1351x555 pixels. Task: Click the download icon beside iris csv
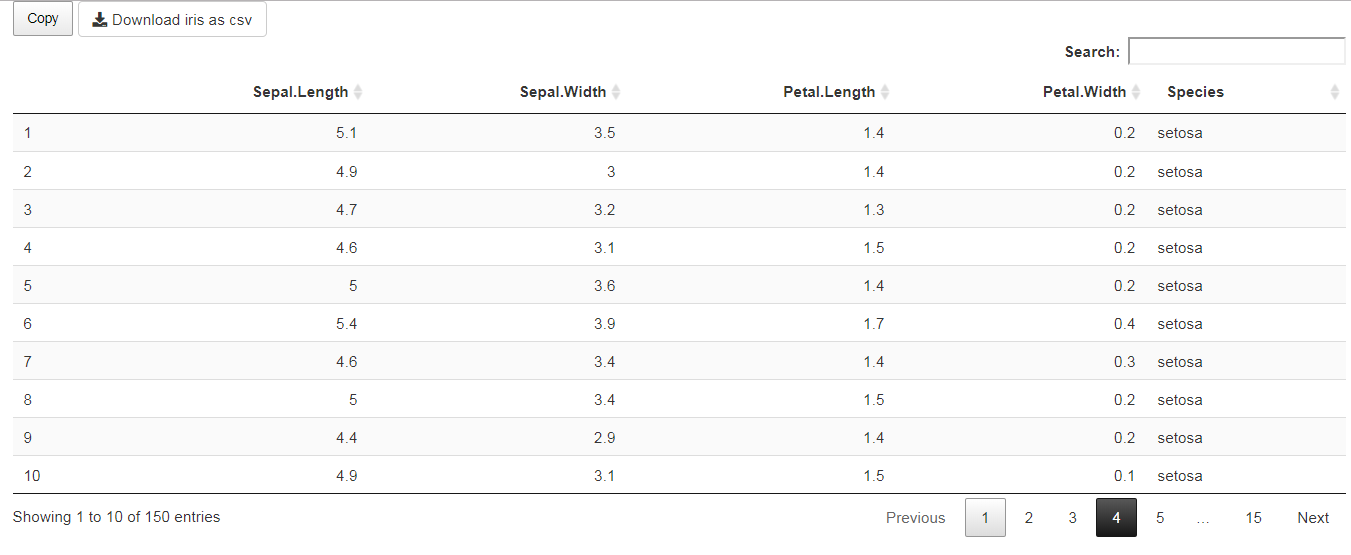click(x=100, y=20)
